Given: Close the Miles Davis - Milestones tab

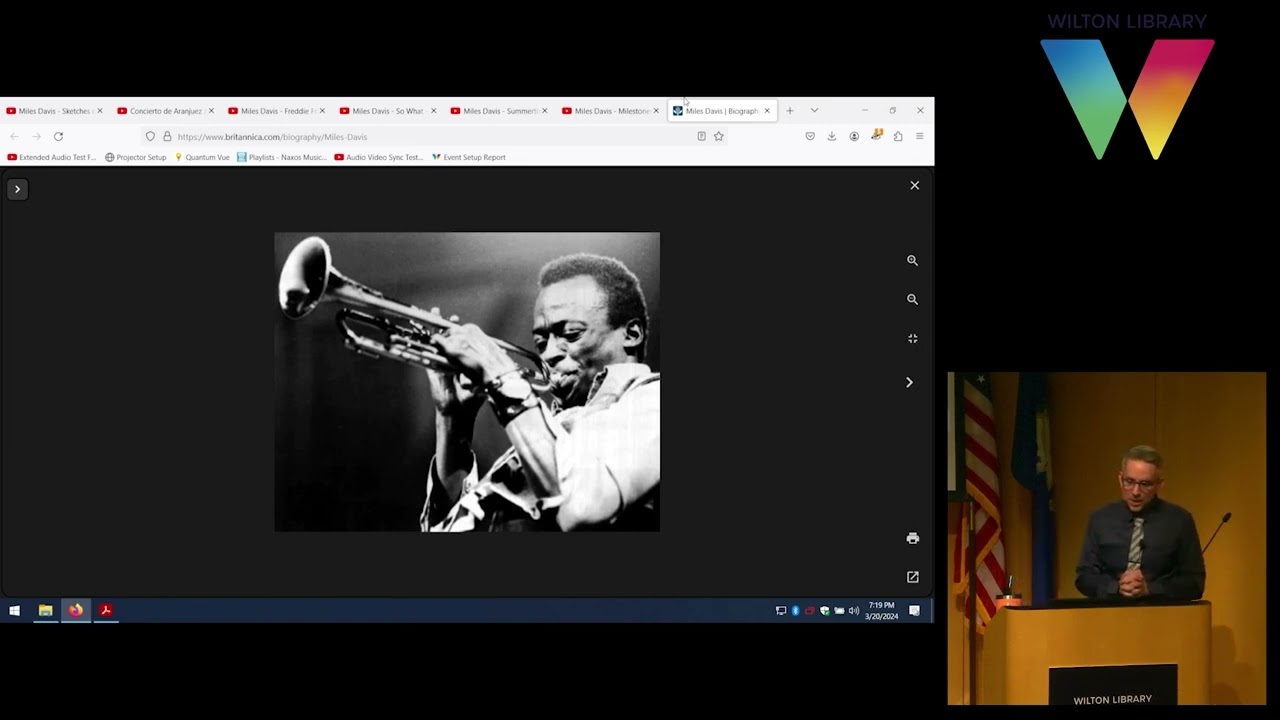Looking at the screenshot, I should point(656,111).
